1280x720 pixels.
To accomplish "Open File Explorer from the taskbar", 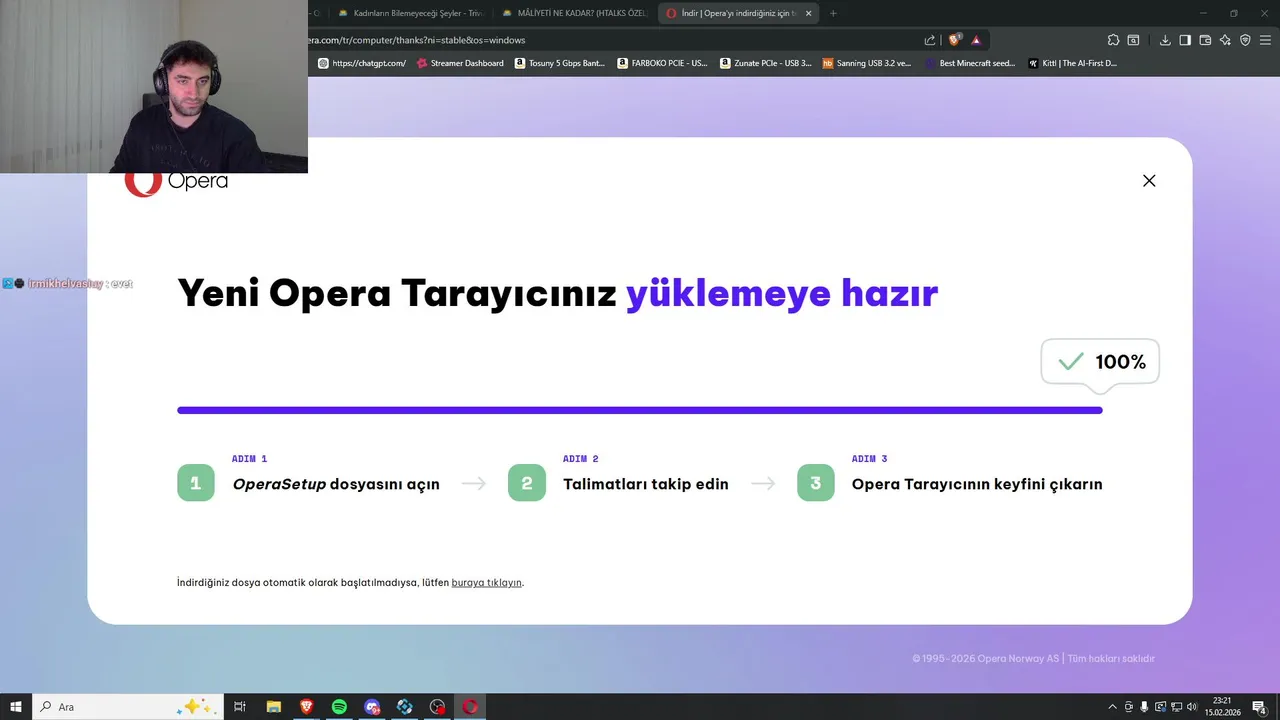I will click(x=273, y=707).
